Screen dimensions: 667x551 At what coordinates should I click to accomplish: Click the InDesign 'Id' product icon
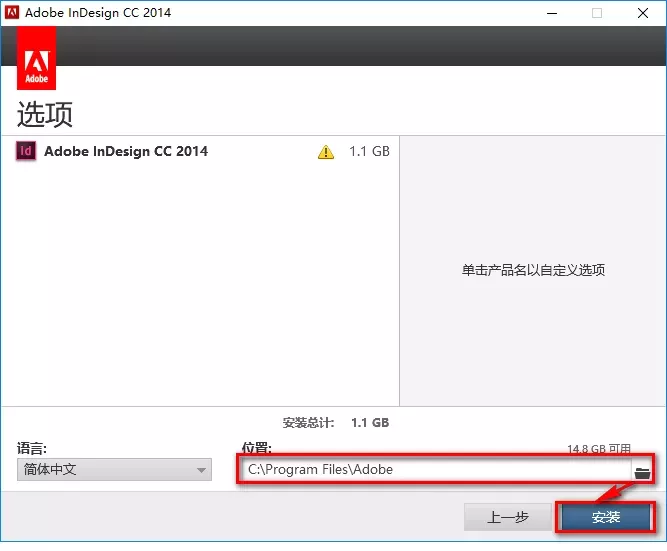point(26,152)
